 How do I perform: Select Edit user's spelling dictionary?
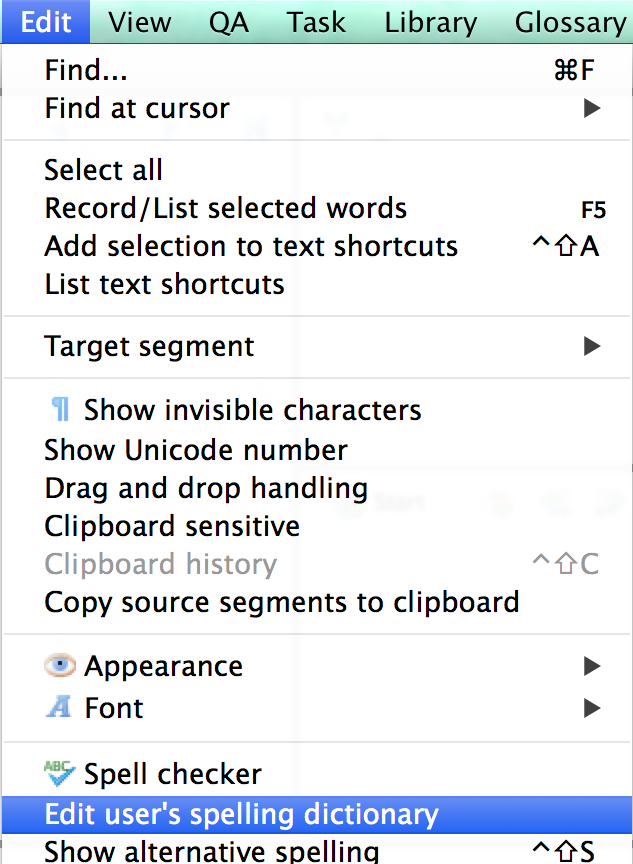tap(241, 814)
